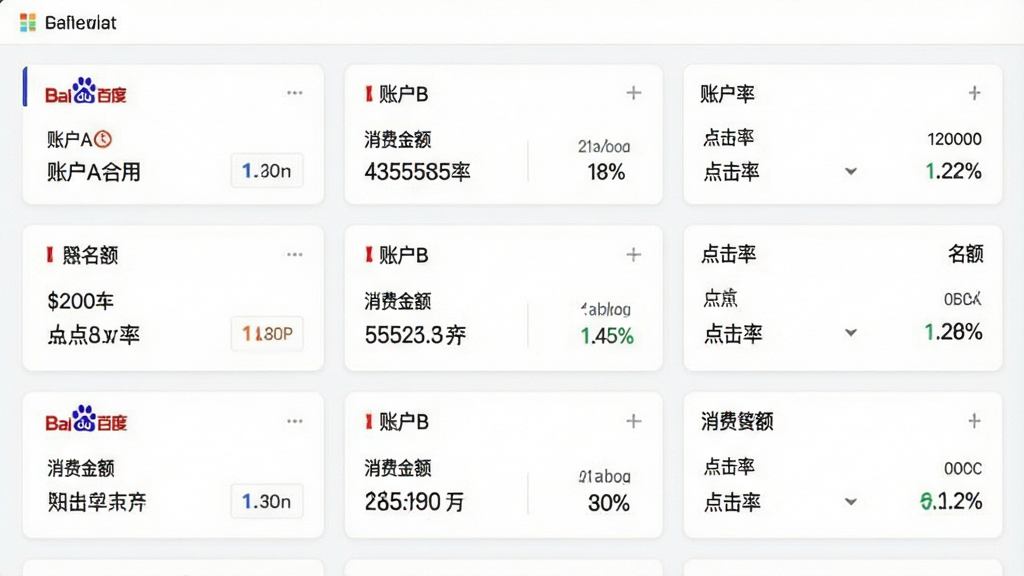This screenshot has width=1024, height=576.
Task: Open more options on bottom Baidu 消费金额 card
Action: [x=295, y=421]
